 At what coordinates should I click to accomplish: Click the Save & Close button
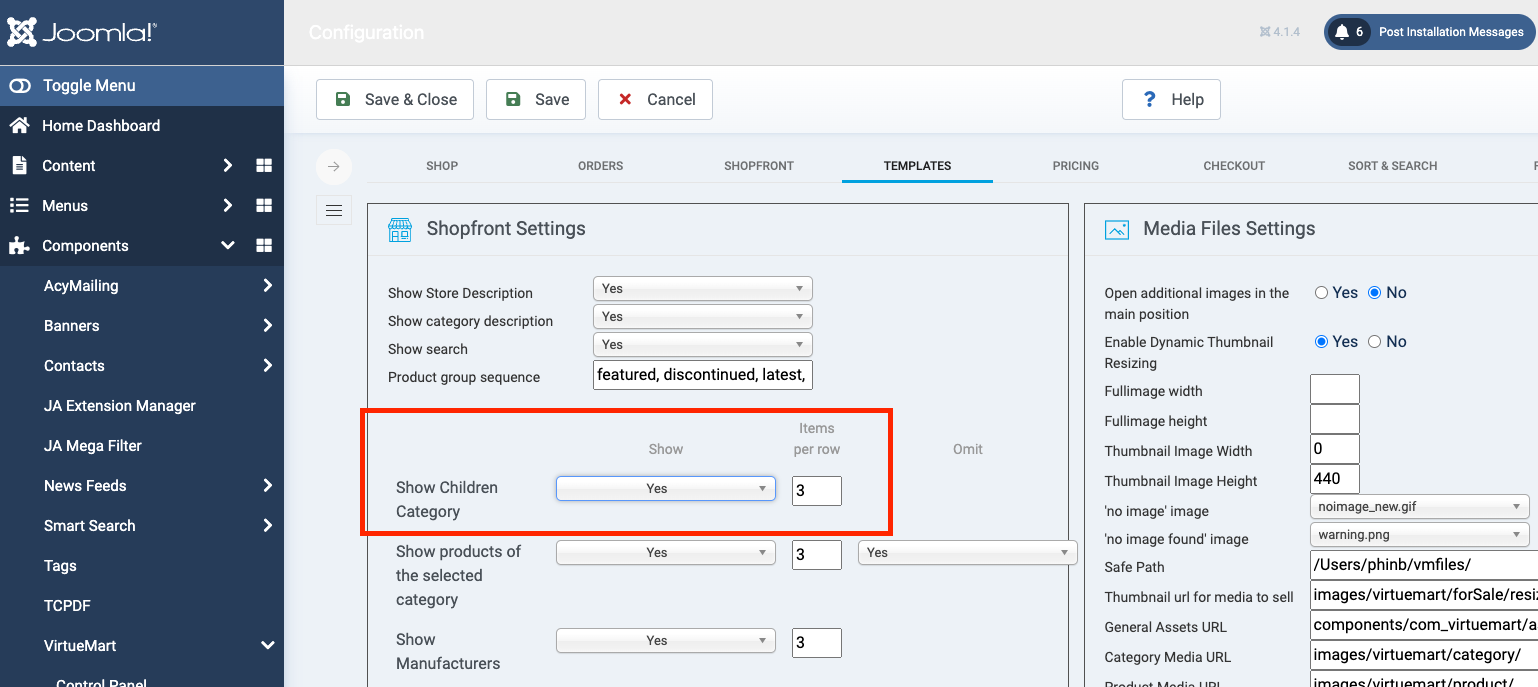pos(395,100)
